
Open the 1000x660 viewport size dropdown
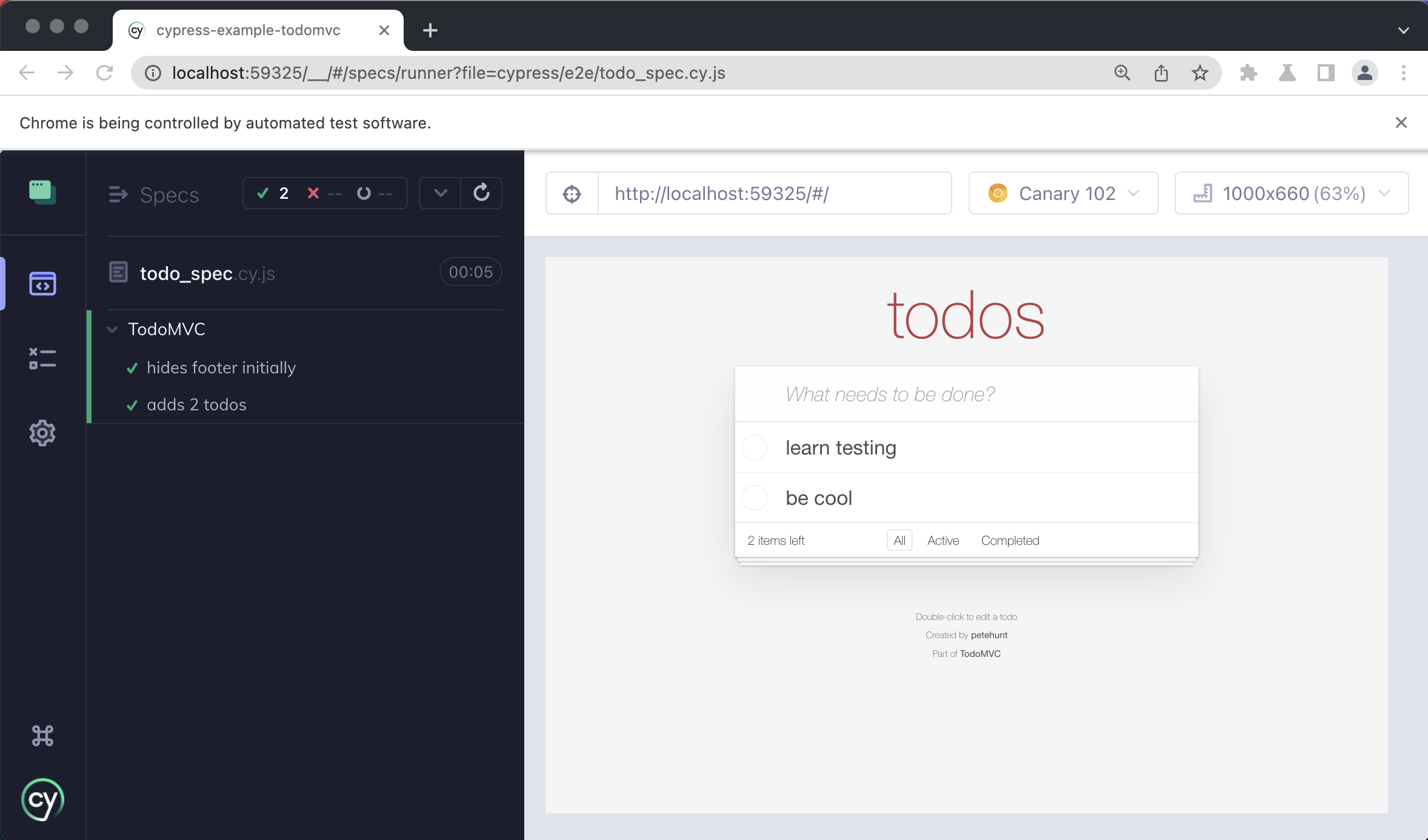coord(1290,193)
